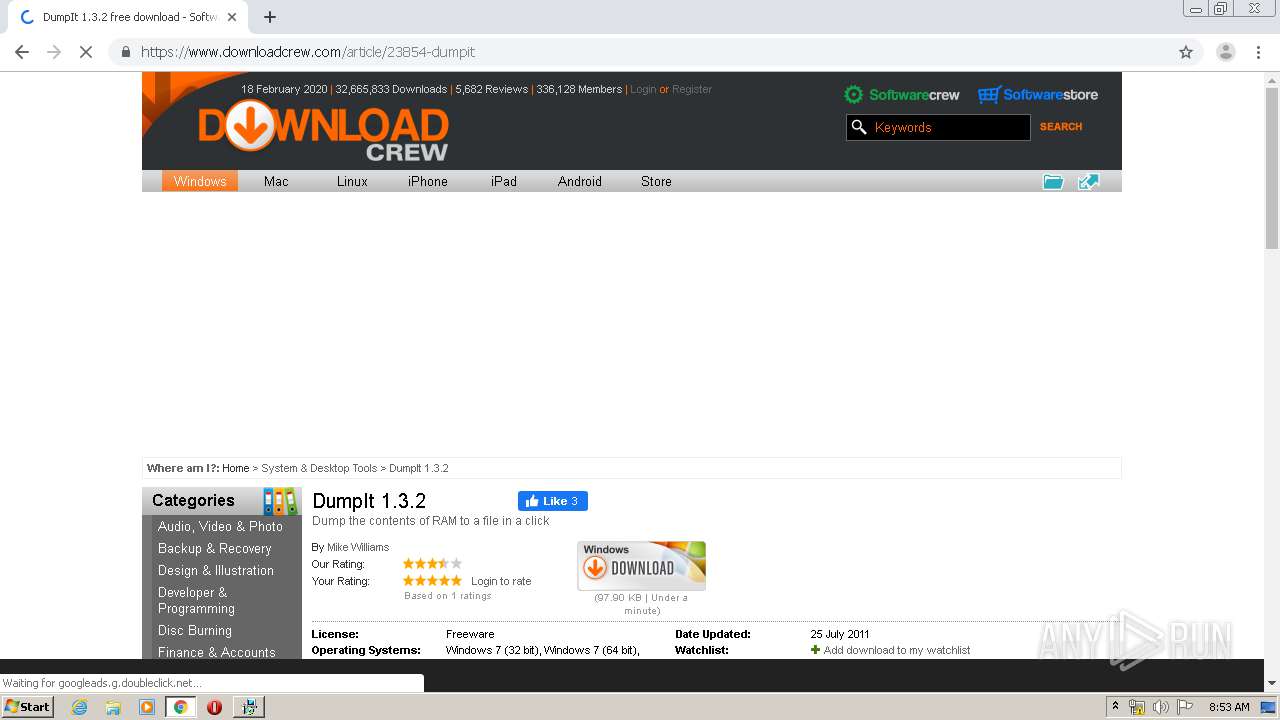
Task: Open File Explorer folder in taskbar
Action: click(113, 707)
